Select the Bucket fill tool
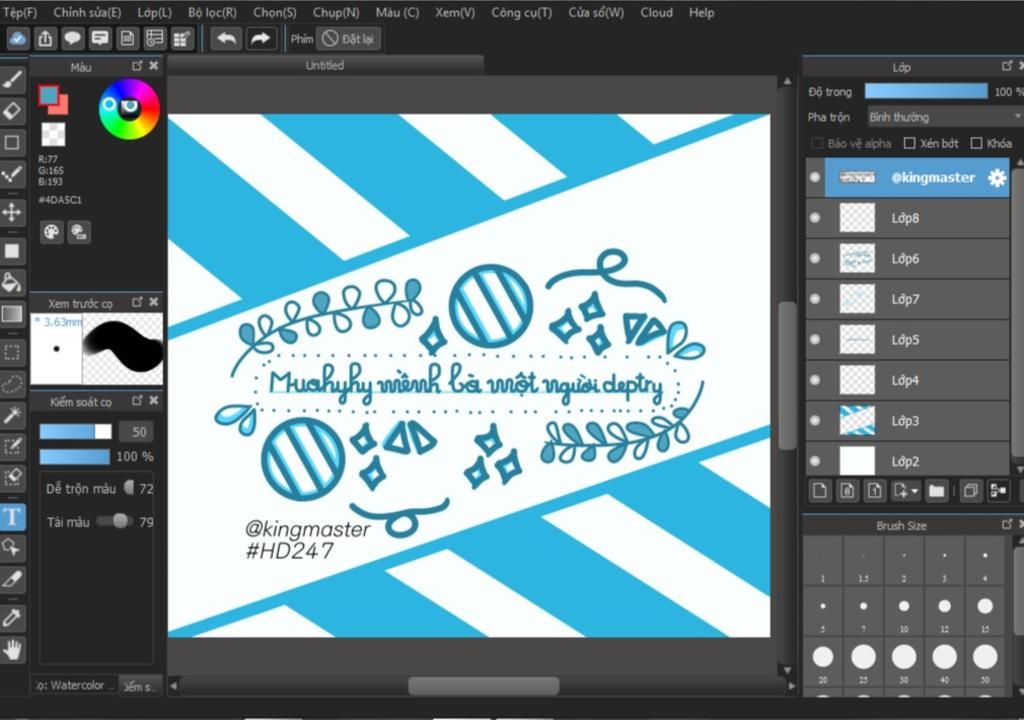Image resolution: width=1024 pixels, height=720 pixels. point(12,282)
